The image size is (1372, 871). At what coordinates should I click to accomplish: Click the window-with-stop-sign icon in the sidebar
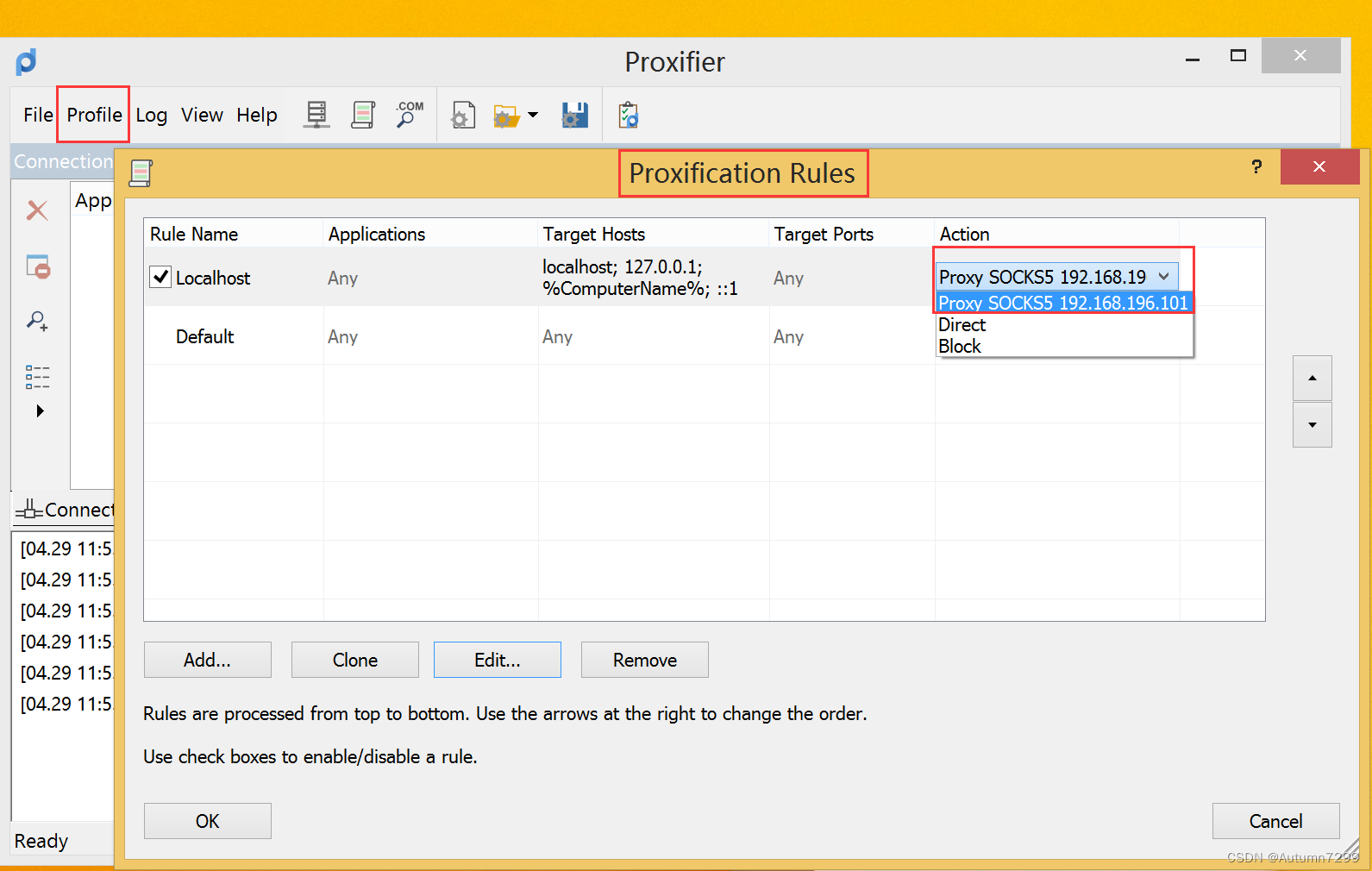[38, 266]
